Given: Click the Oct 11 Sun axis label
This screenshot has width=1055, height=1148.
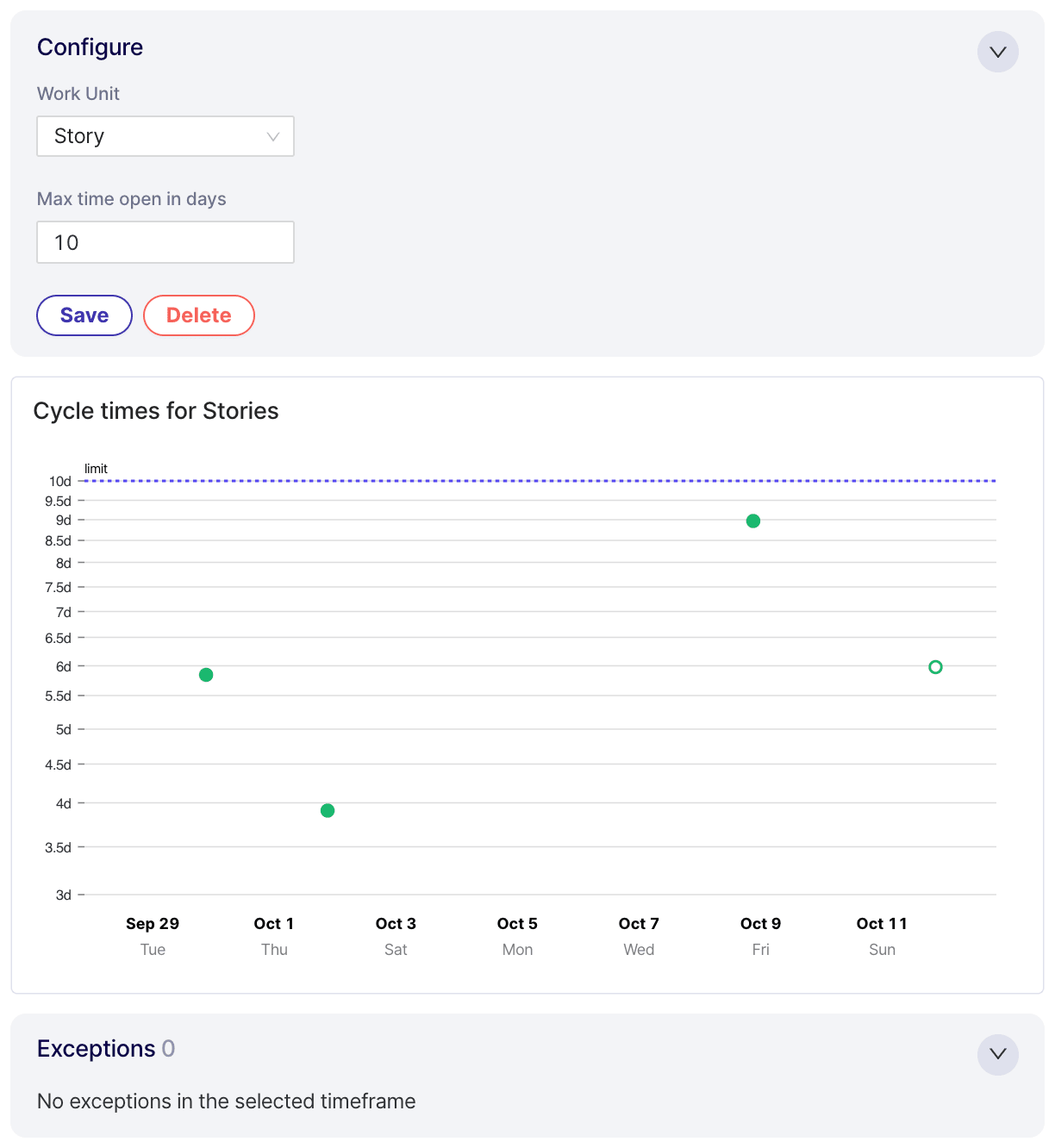Looking at the screenshot, I should pyautogui.click(x=882, y=935).
